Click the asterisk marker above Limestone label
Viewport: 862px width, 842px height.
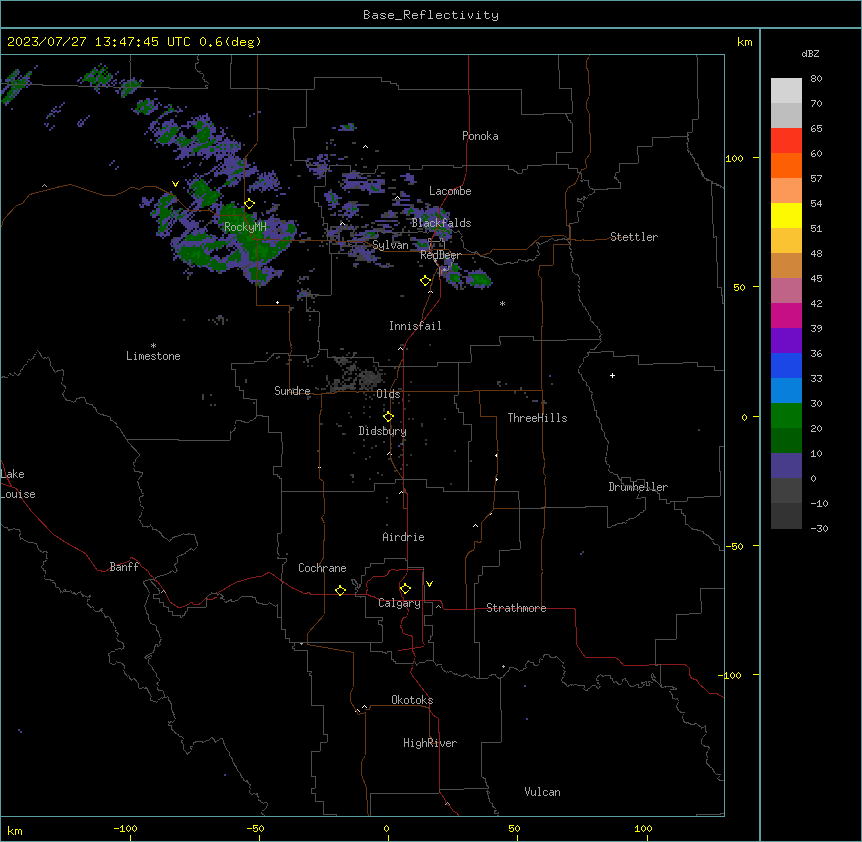(153, 346)
